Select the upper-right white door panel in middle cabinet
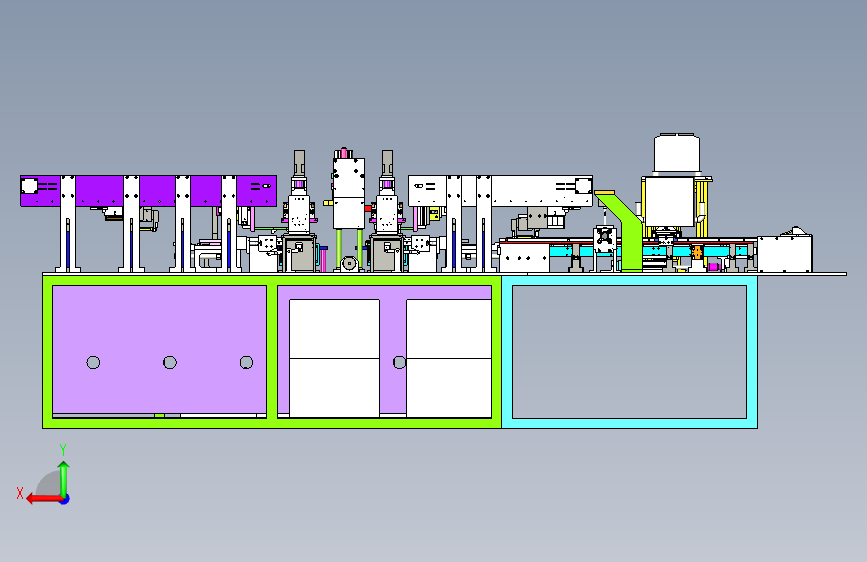 pos(449,329)
